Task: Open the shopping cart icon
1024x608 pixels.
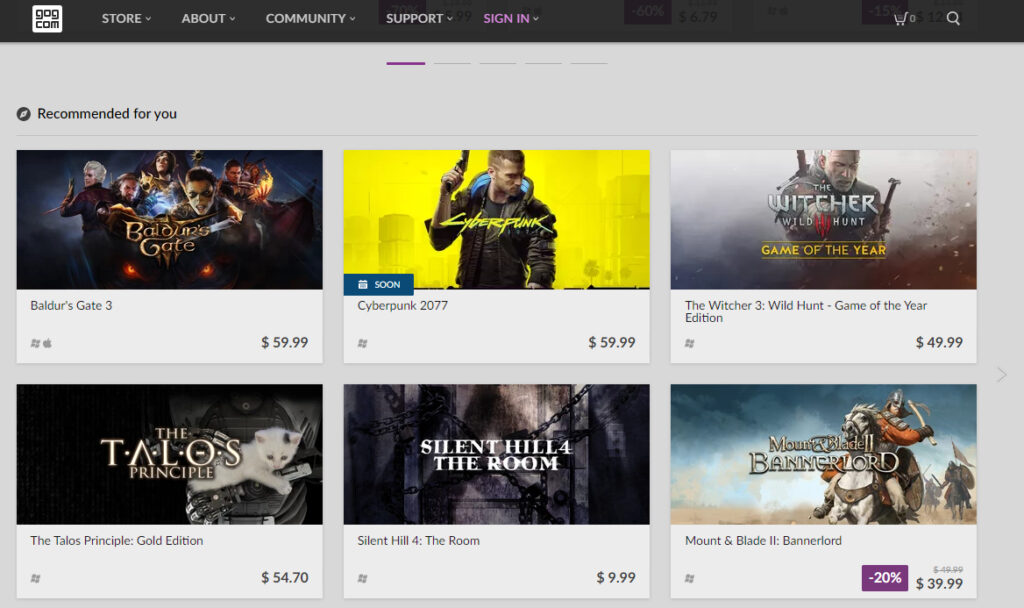Action: tap(903, 18)
